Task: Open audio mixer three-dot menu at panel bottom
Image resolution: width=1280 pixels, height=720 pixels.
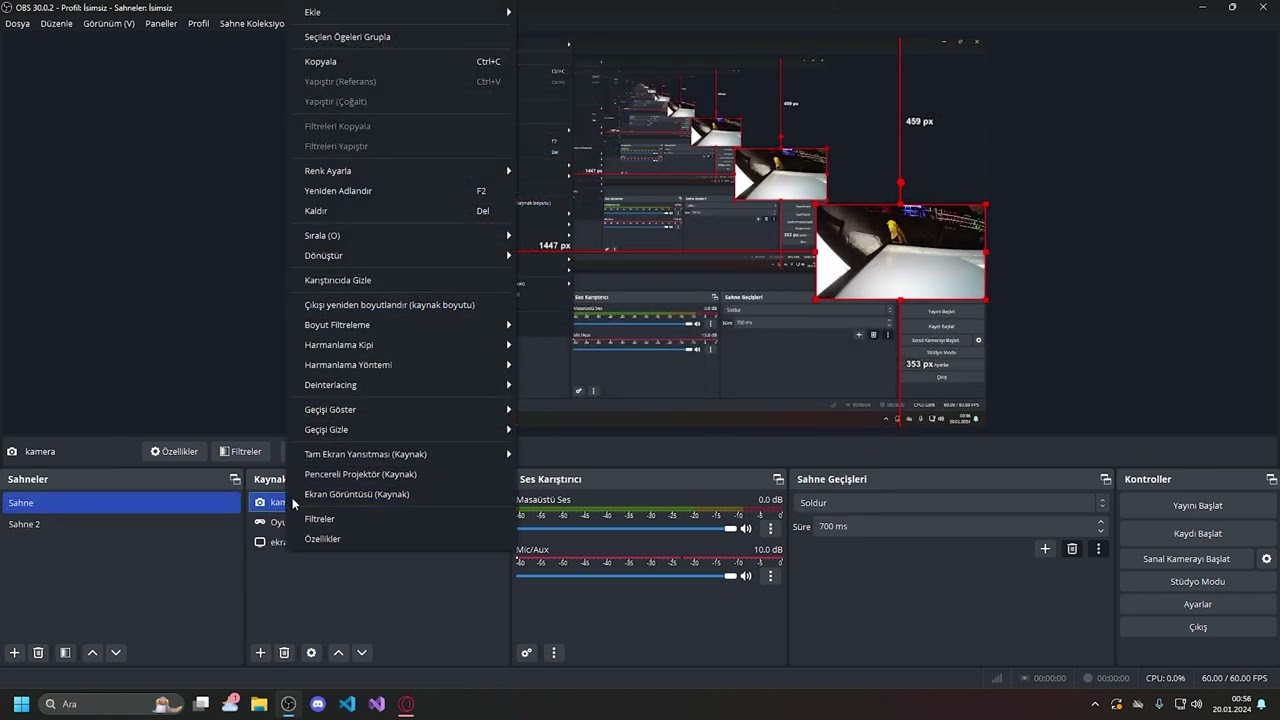Action: coord(553,653)
